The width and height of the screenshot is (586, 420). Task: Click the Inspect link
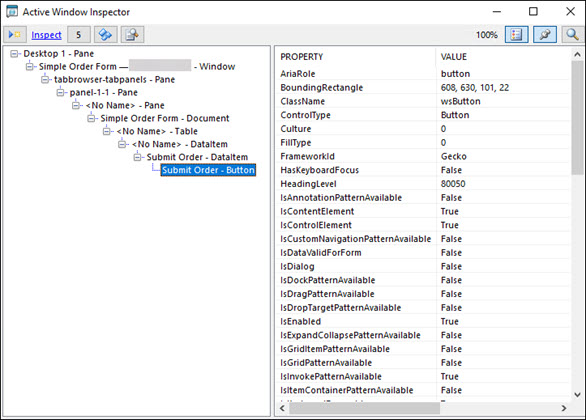(x=46, y=35)
